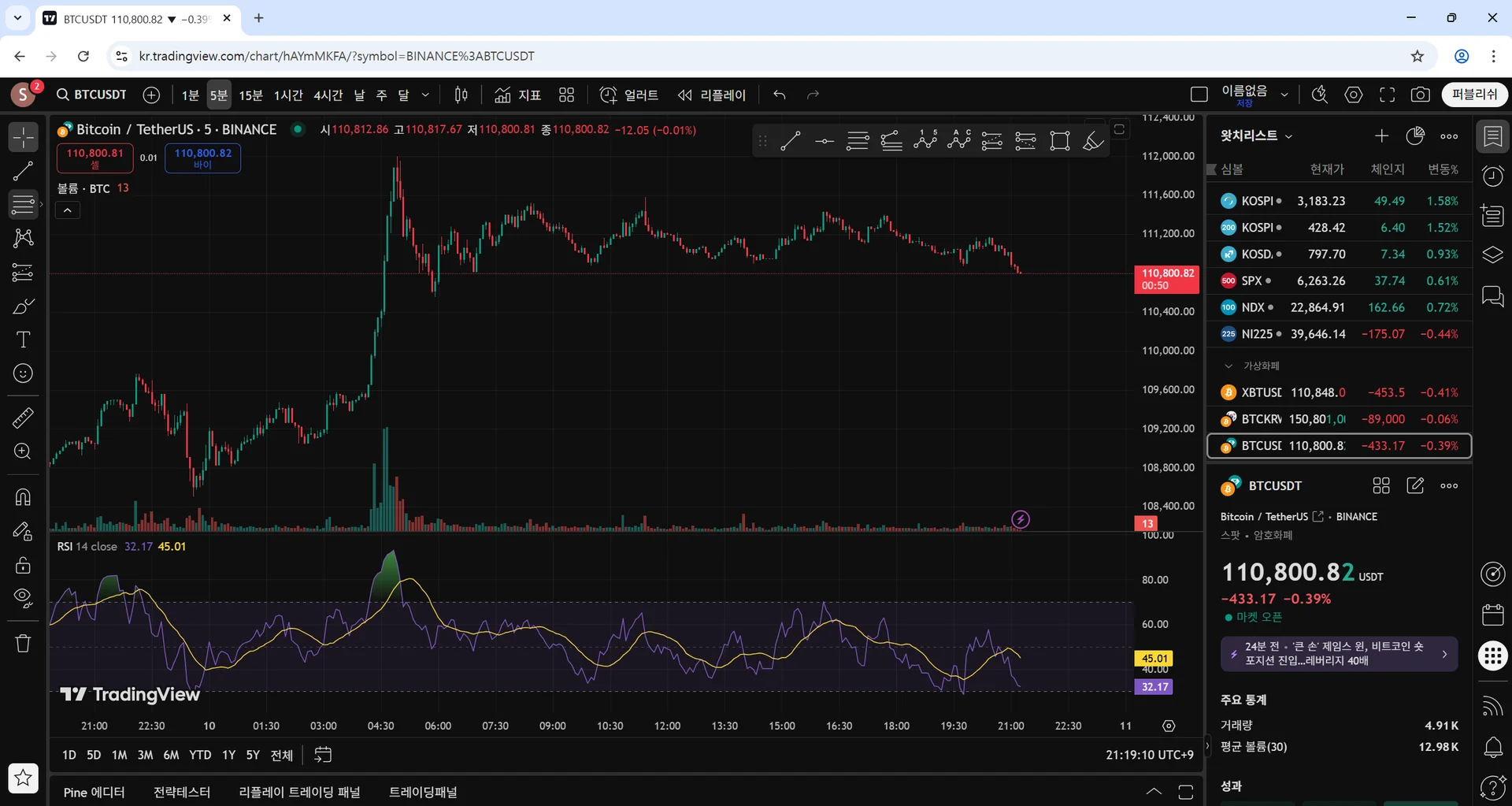Collapse the indicator legend chevron
1512x806 pixels.
(x=68, y=210)
